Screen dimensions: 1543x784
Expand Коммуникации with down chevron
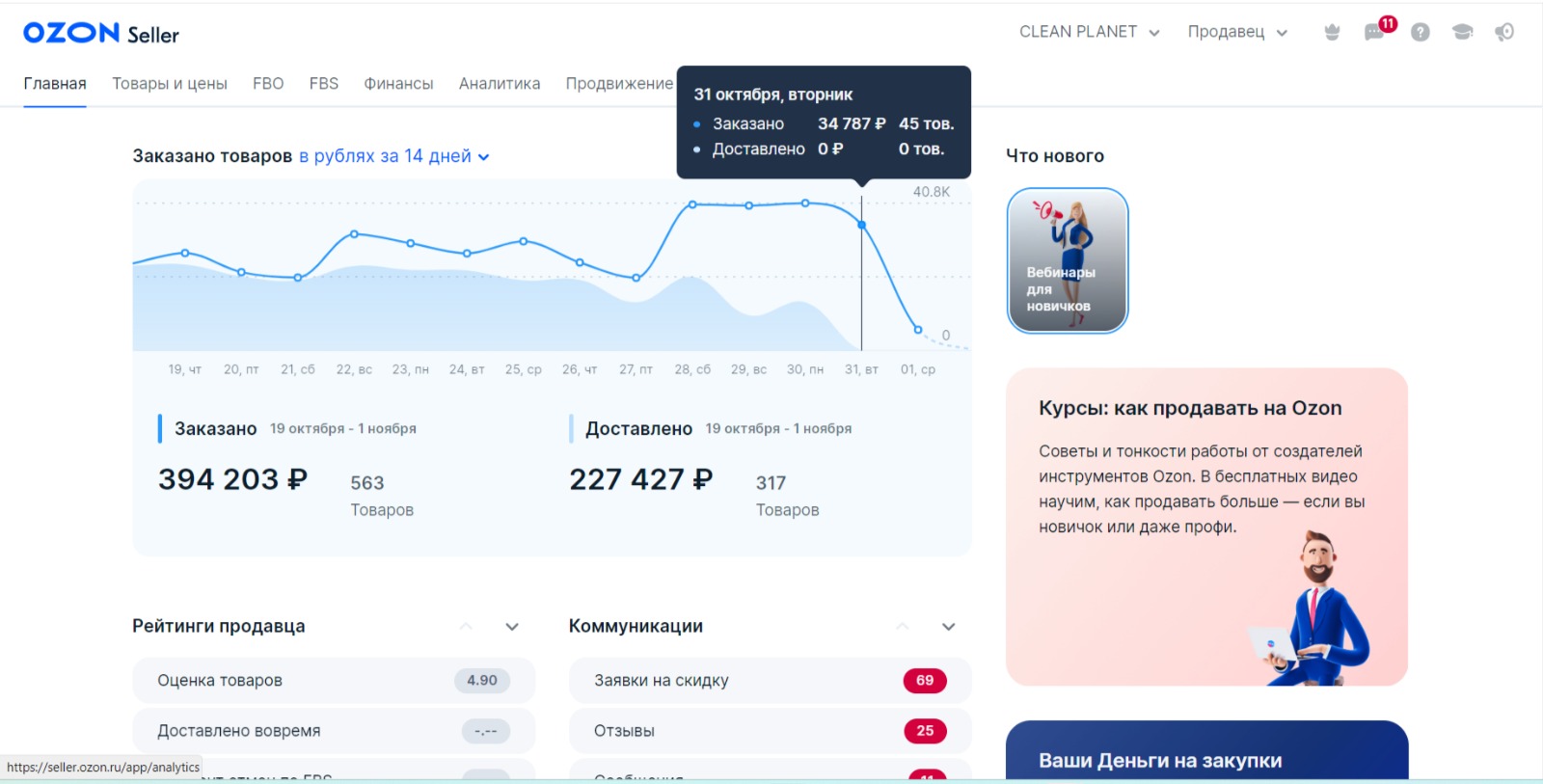pyautogui.click(x=949, y=627)
